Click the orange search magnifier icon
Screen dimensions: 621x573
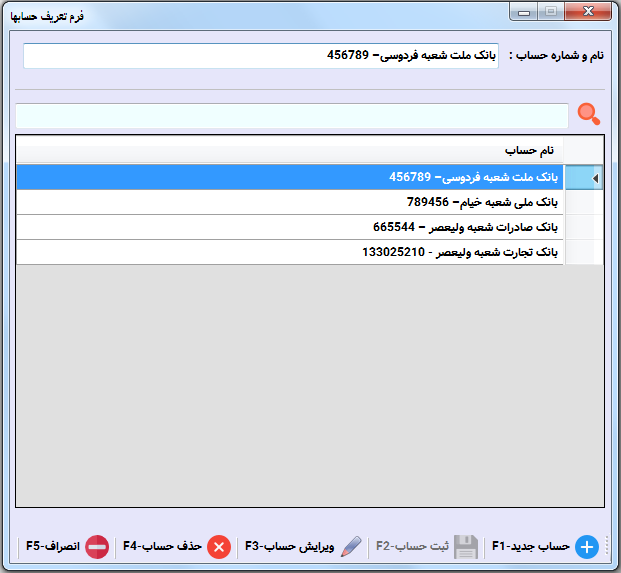pos(589,114)
